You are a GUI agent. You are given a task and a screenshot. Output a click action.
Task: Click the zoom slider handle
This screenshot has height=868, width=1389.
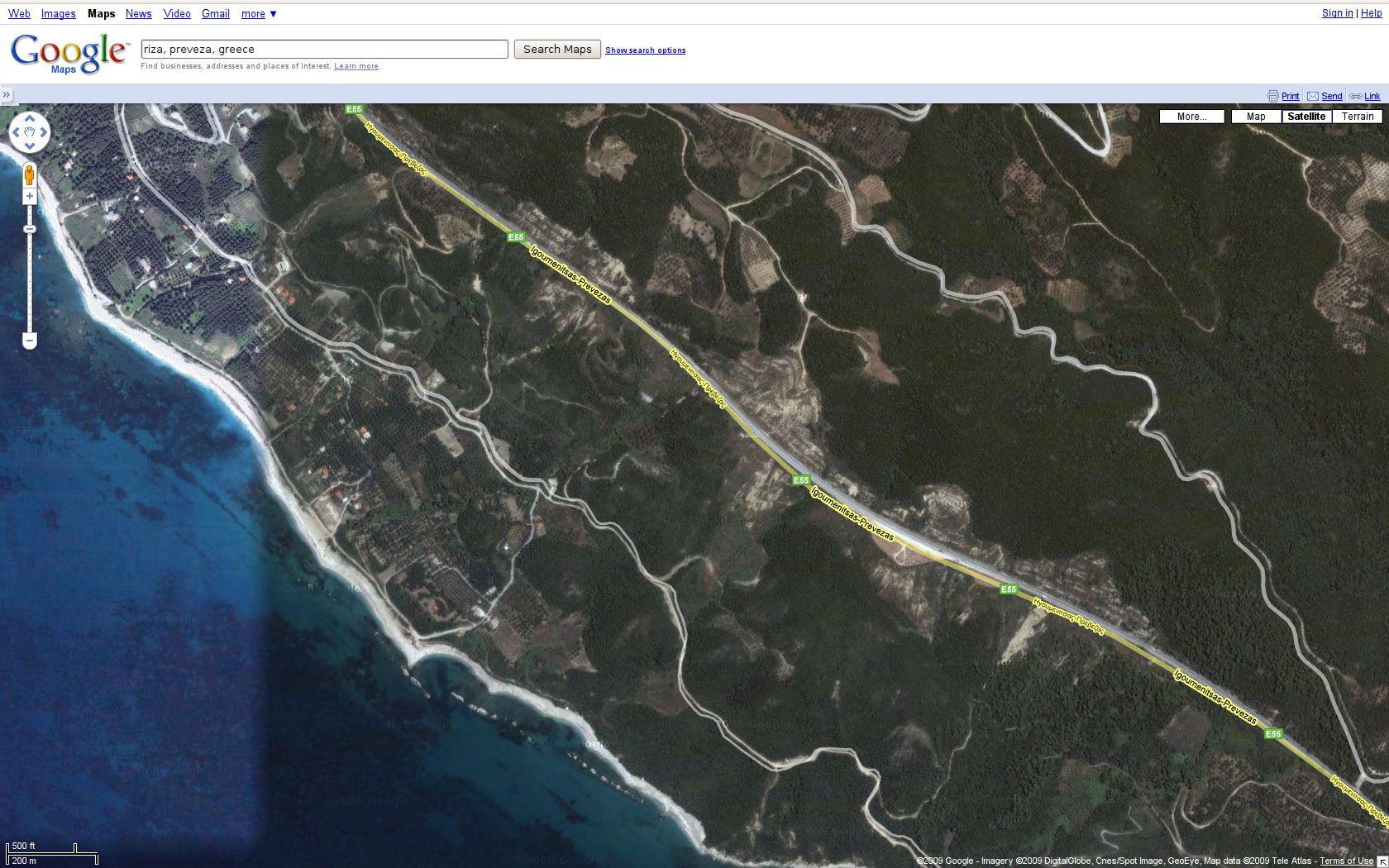pyautogui.click(x=30, y=229)
